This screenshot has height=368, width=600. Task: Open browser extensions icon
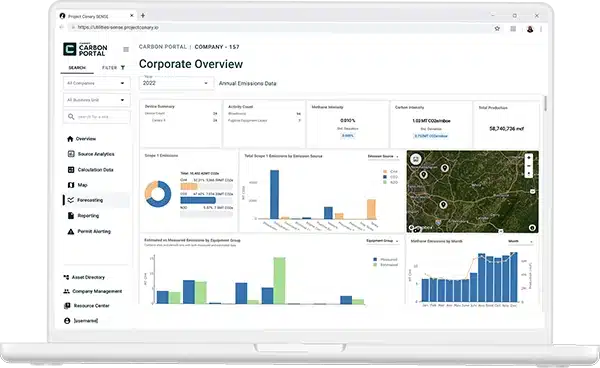click(x=513, y=29)
